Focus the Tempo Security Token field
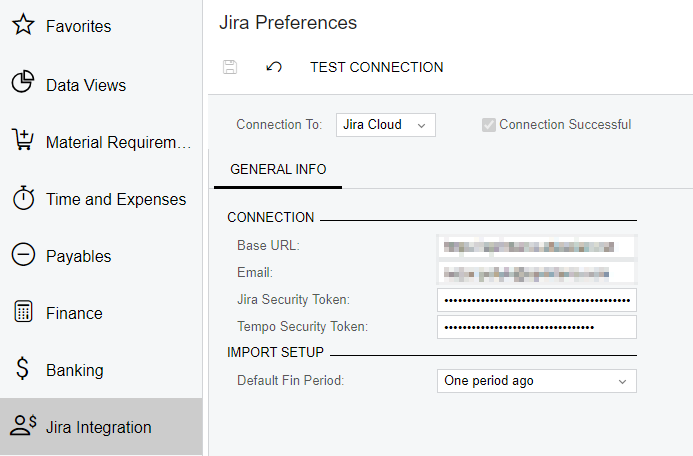 tap(537, 327)
